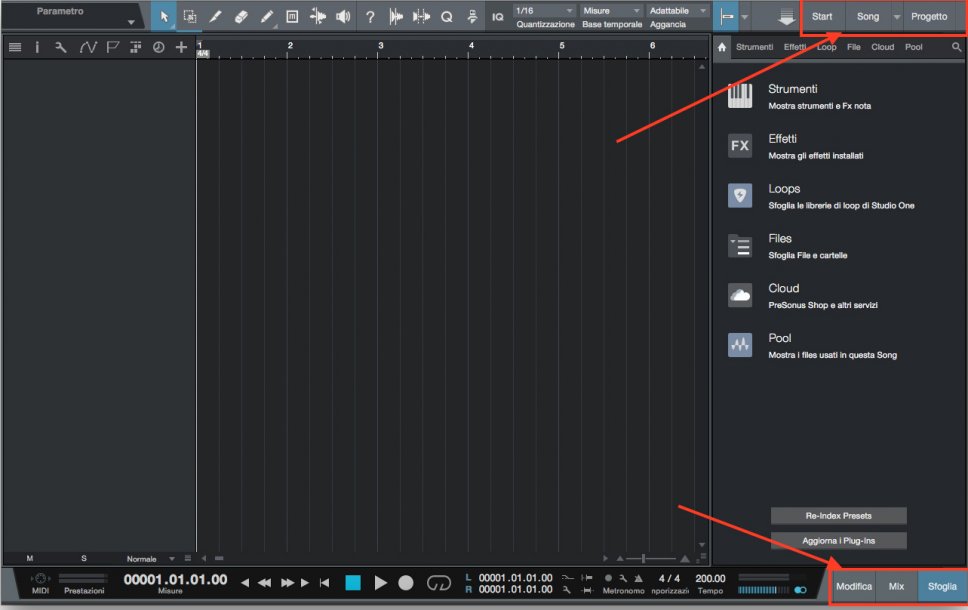Select the Arrow tool in toolbar
This screenshot has width=968, height=610.
164,16
